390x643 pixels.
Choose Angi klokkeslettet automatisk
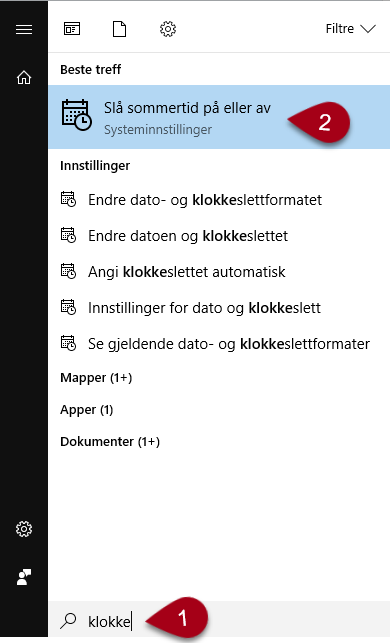coord(219,272)
